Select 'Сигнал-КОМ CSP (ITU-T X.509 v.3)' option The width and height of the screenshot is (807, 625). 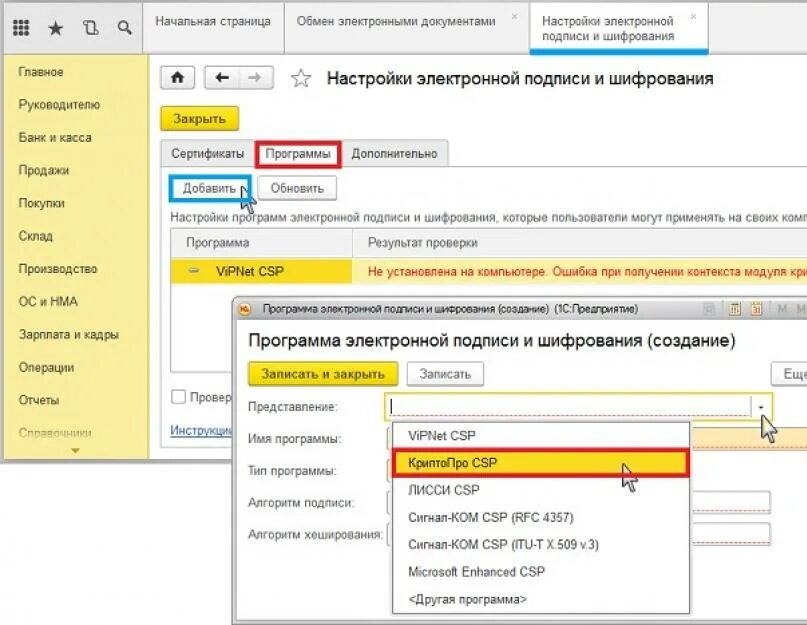[x=540, y=544]
